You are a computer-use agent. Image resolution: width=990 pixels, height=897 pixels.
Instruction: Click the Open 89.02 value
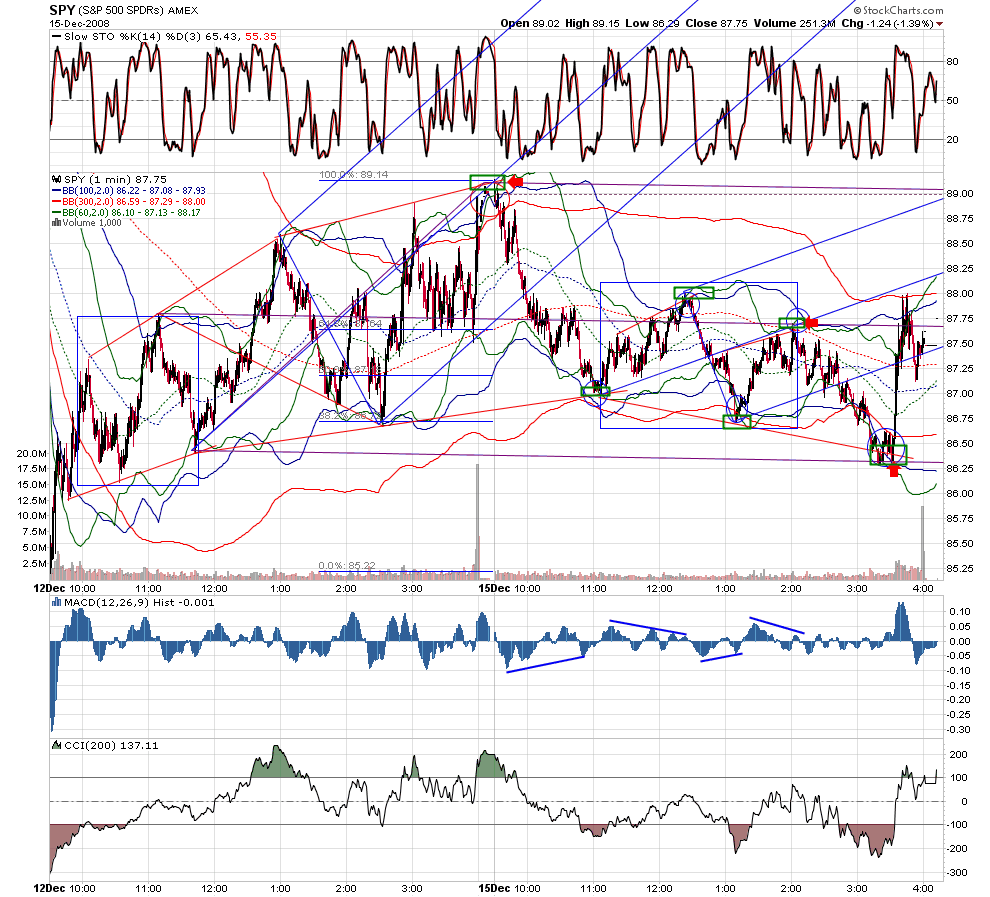(x=530, y=23)
